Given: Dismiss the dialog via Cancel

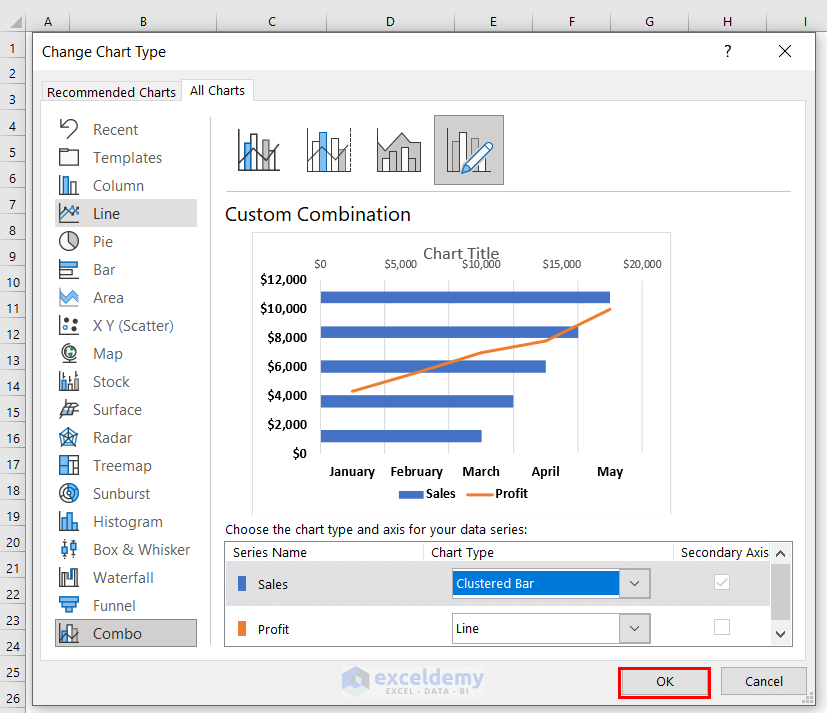Looking at the screenshot, I should [763, 681].
